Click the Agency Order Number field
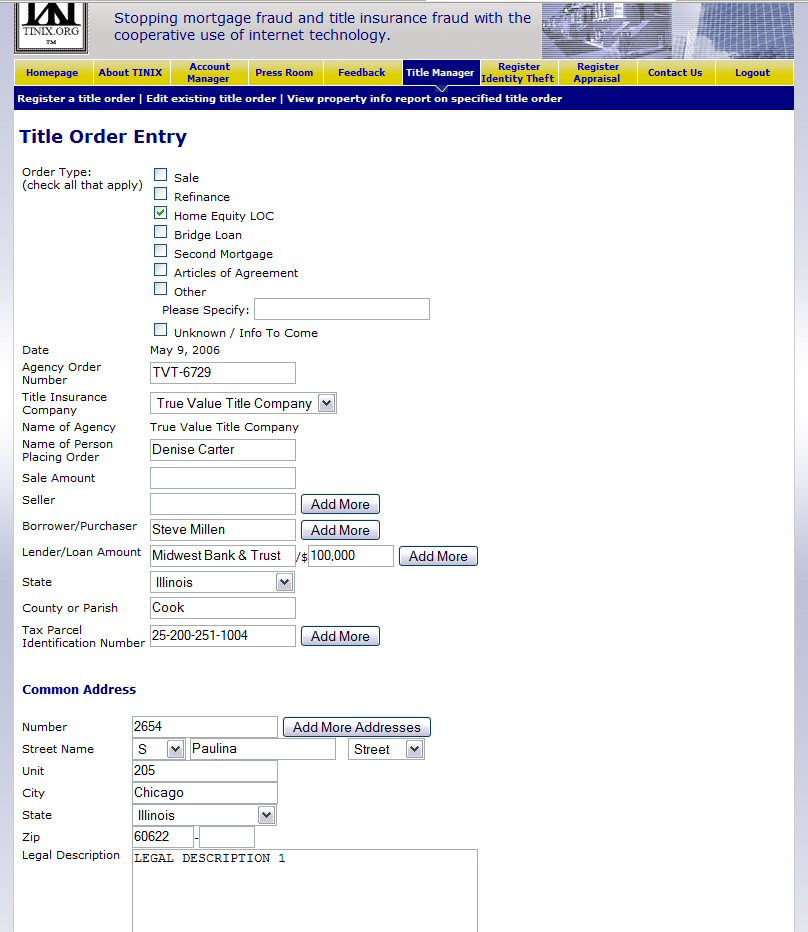 coord(223,373)
